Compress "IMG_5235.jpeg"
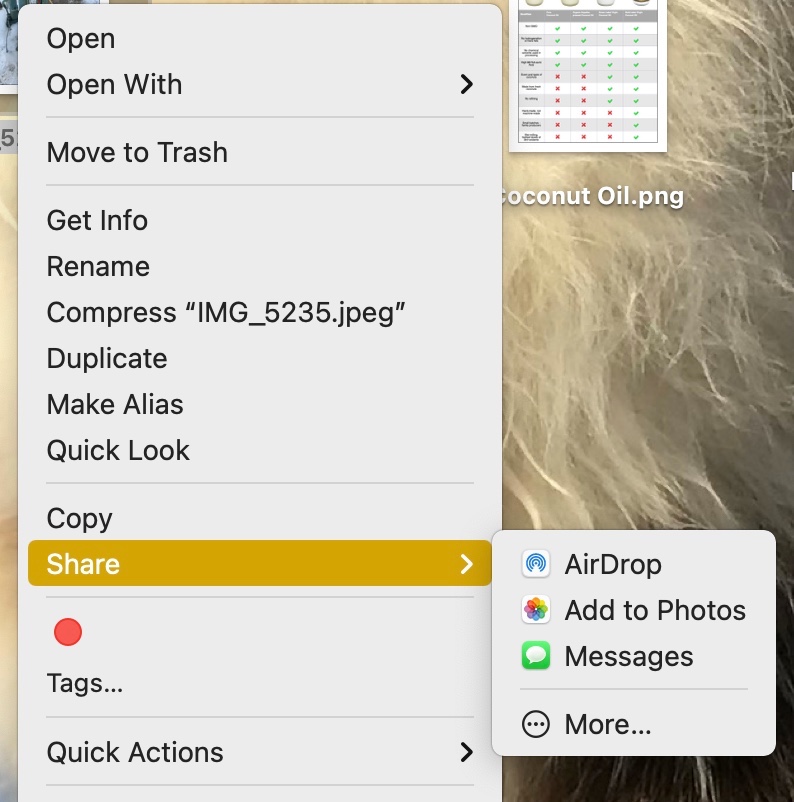The height and width of the screenshot is (802, 794). click(x=226, y=312)
